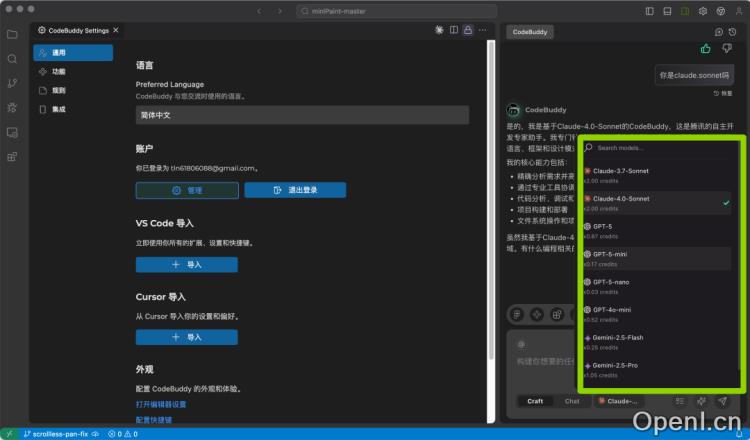Click the first round document icon above chat input
This screenshot has width=750, height=440.
517,315
